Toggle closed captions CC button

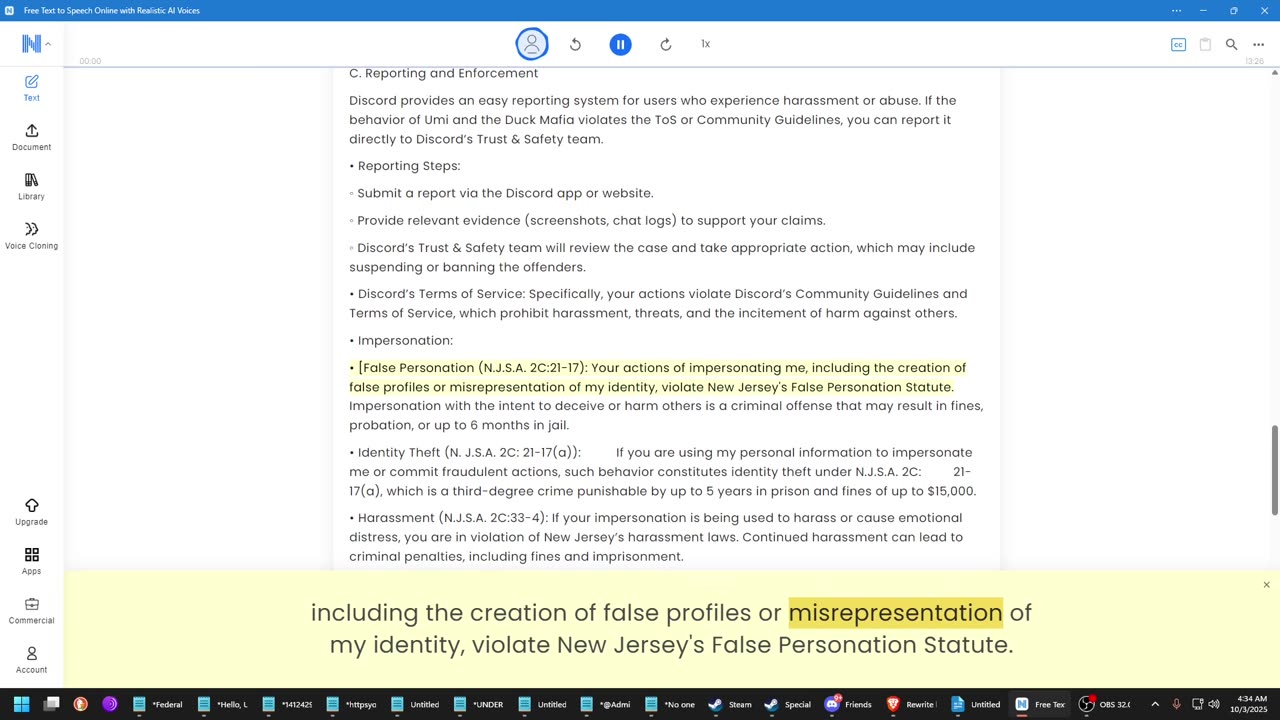(x=1178, y=44)
